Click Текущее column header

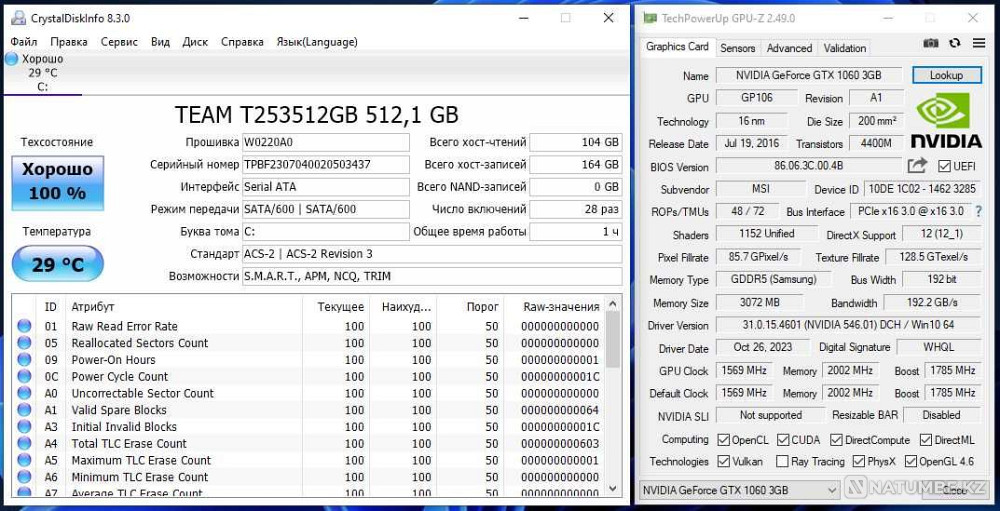point(334,307)
